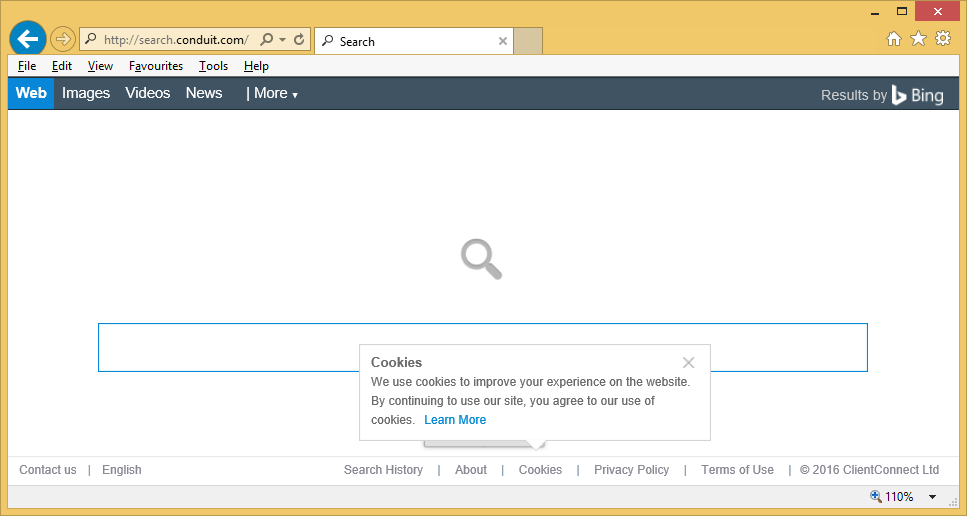The height and width of the screenshot is (516, 967).
Task: Open the Privacy Policy link
Action: (632, 470)
